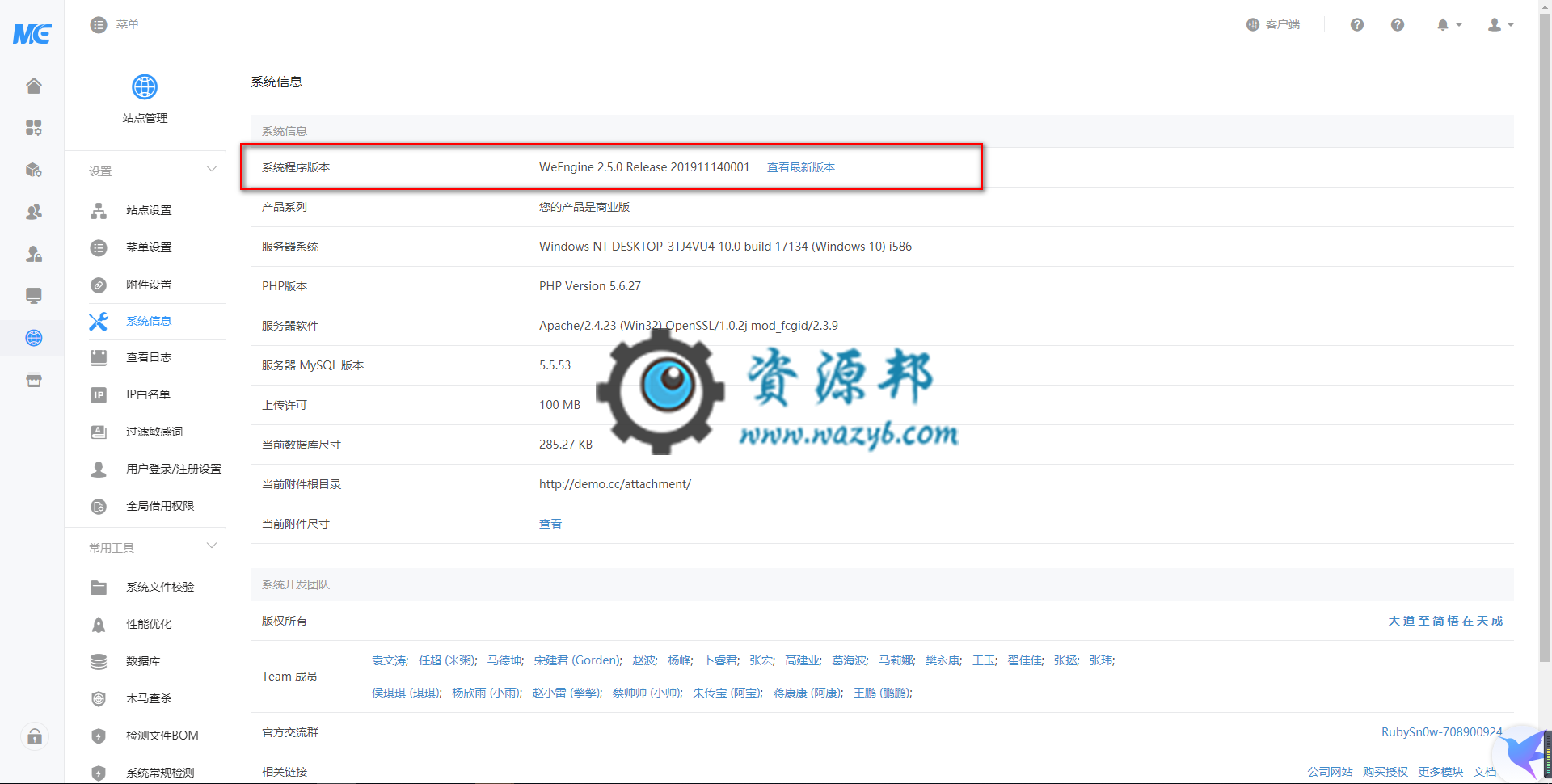This screenshot has width=1552, height=784.
Task: Select the globe site icon in left rail
Action: tap(34, 338)
